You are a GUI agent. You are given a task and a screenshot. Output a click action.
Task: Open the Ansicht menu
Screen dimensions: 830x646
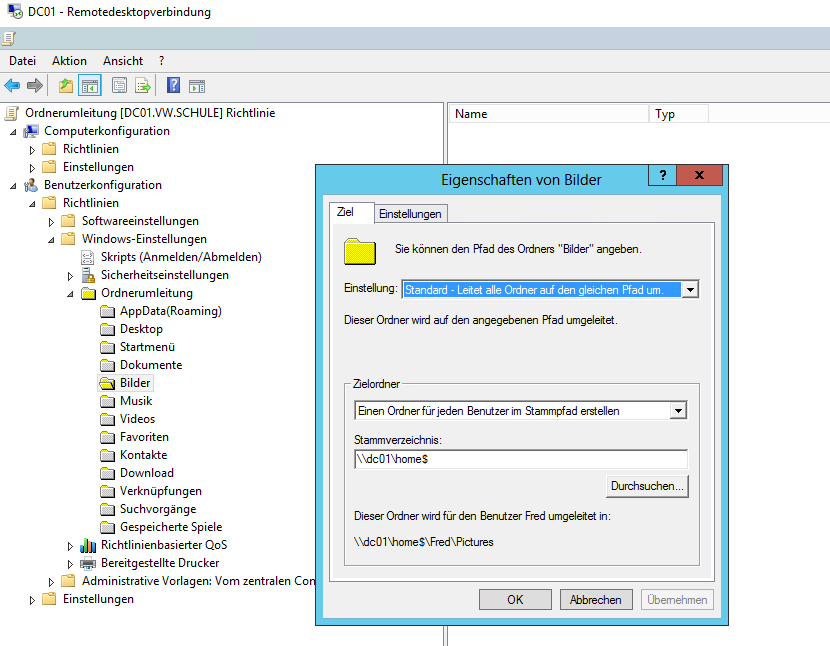(122, 61)
